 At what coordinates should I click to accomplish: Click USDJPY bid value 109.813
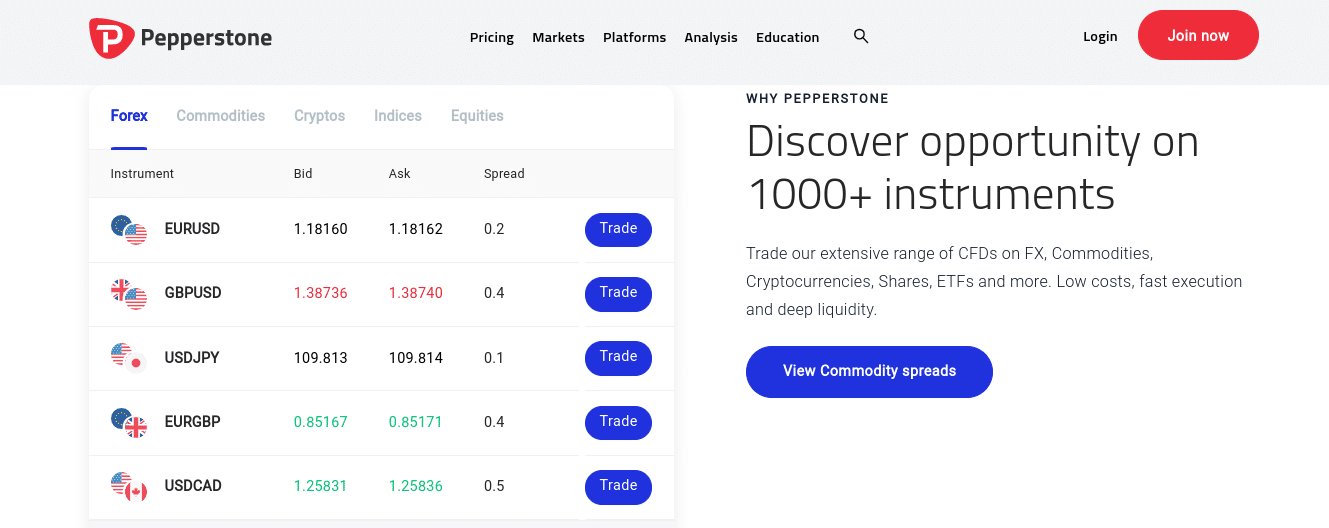click(321, 358)
